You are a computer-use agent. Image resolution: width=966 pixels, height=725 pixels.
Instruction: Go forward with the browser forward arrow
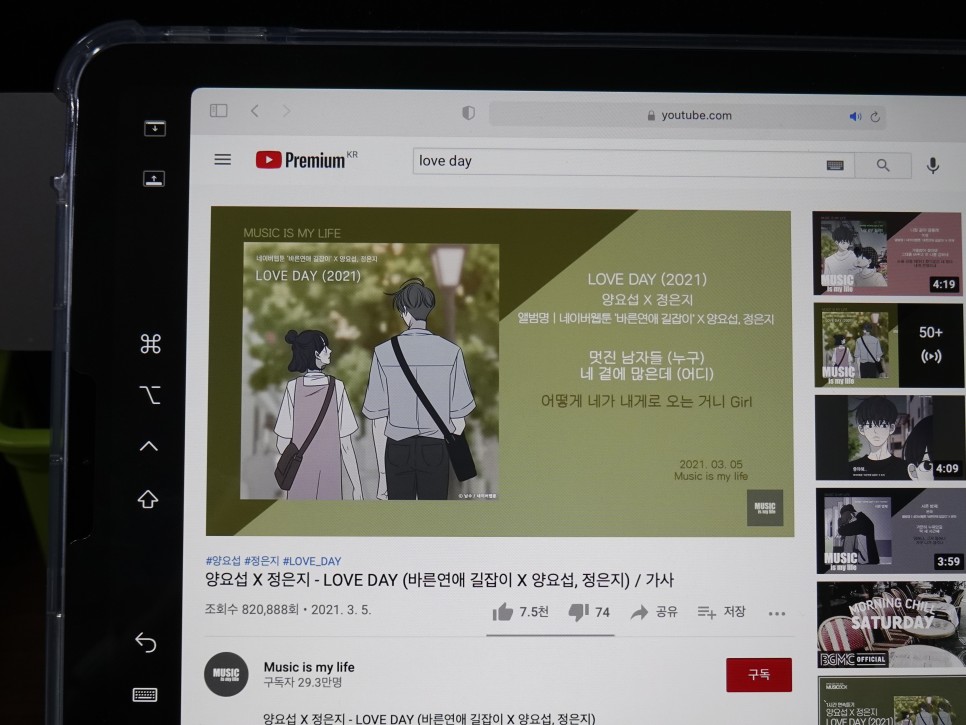point(286,111)
